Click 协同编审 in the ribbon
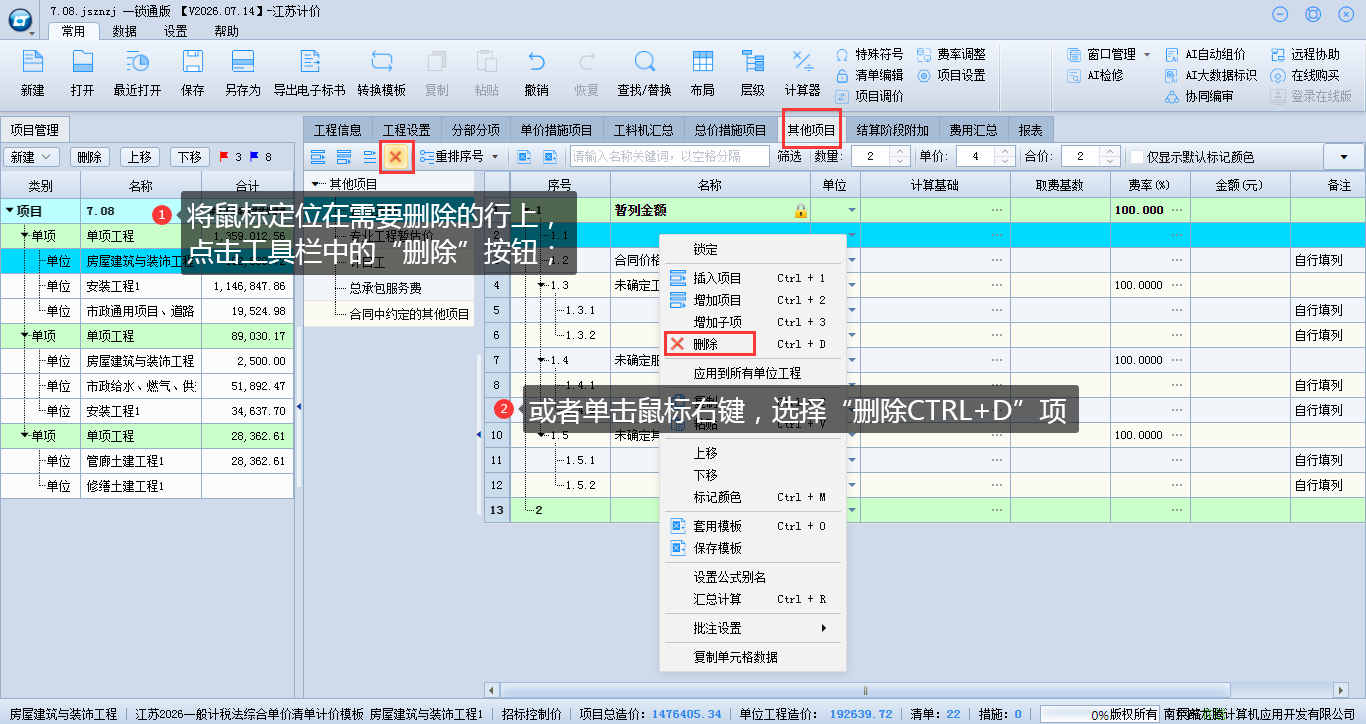The height and width of the screenshot is (724, 1366). click(1199, 96)
